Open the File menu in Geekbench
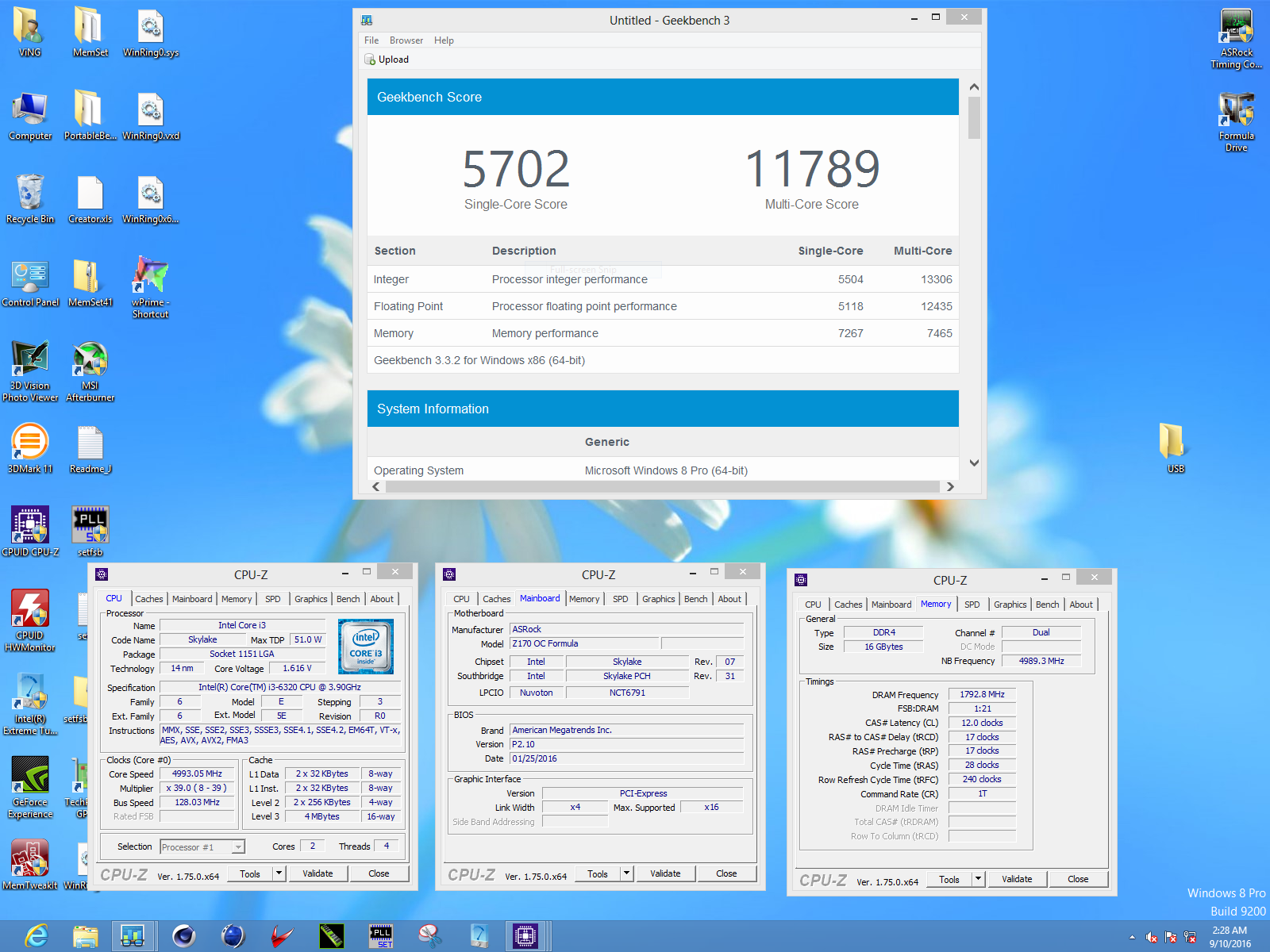Image resolution: width=1270 pixels, height=952 pixels. 371,40
